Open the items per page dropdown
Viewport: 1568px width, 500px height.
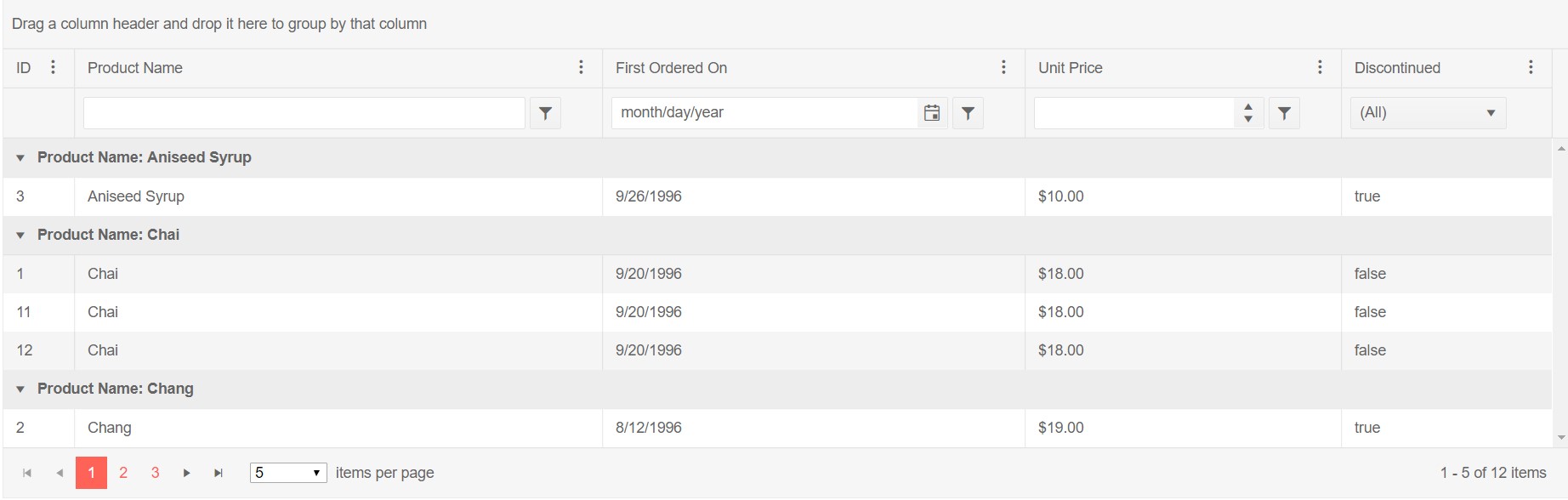coord(288,473)
